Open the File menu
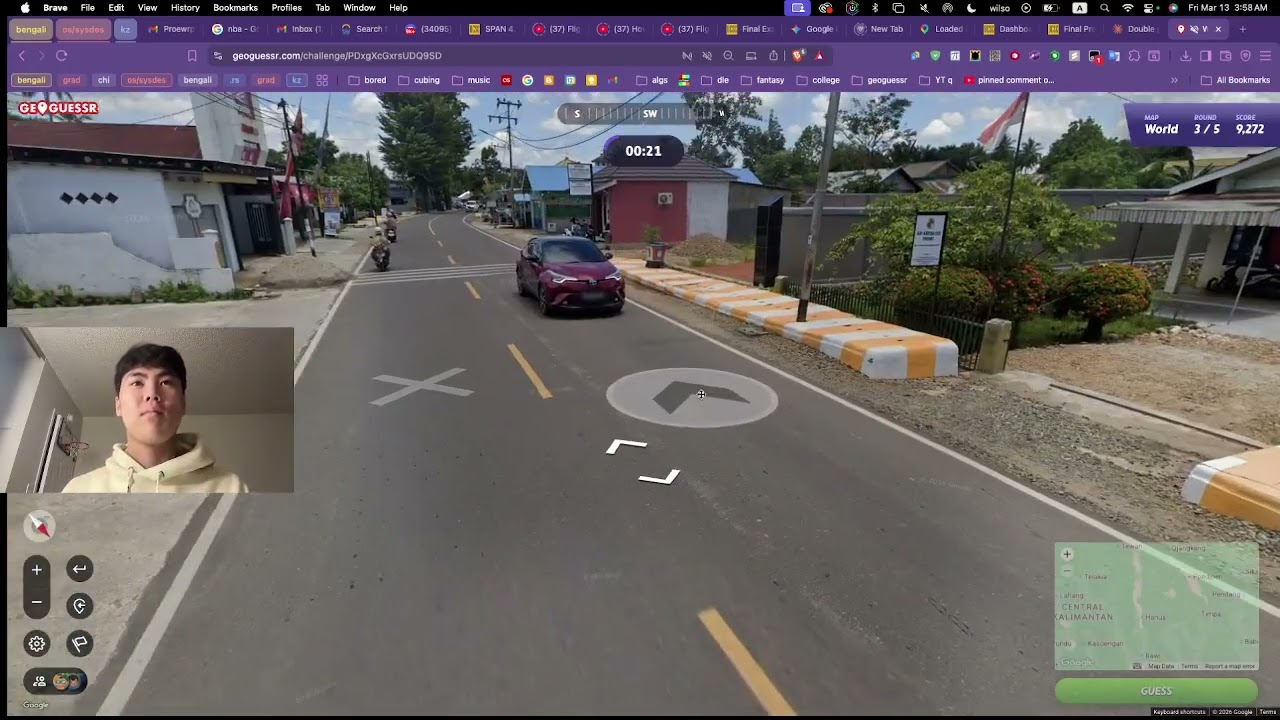Viewport: 1280px width, 720px height. (x=88, y=7)
